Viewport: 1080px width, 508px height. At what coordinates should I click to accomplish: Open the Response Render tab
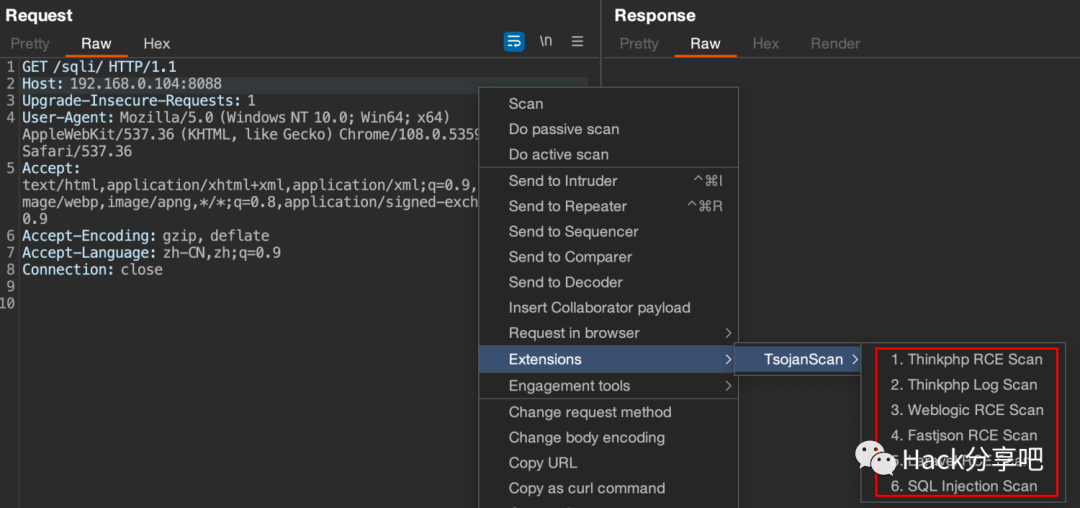click(x=835, y=44)
